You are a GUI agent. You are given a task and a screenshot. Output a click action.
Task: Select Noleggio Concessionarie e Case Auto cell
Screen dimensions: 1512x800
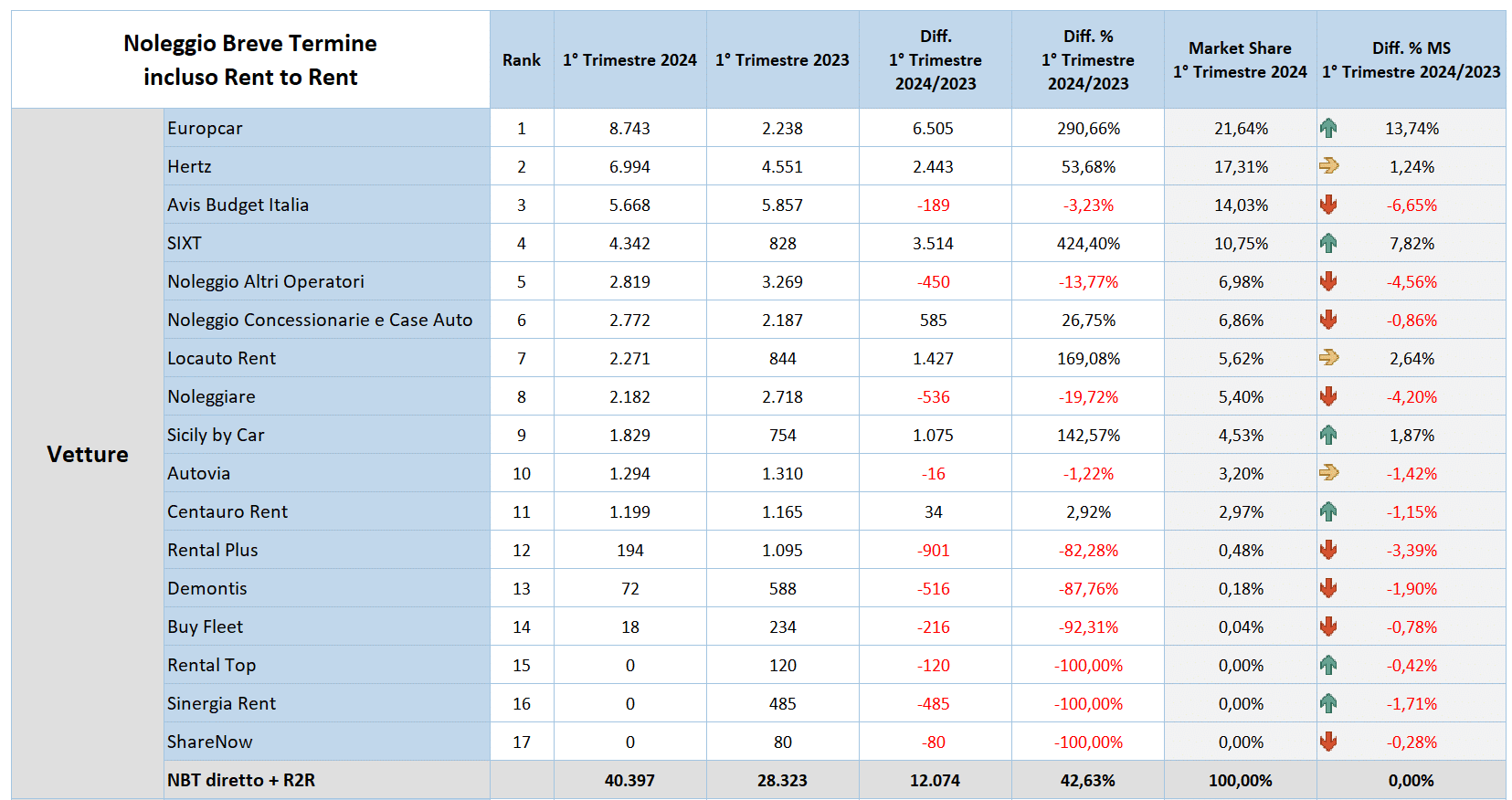click(327, 321)
